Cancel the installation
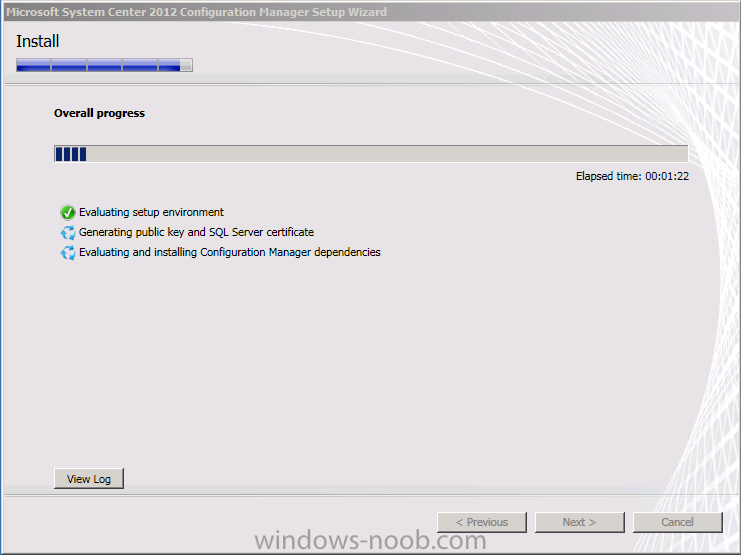 [x=678, y=522]
